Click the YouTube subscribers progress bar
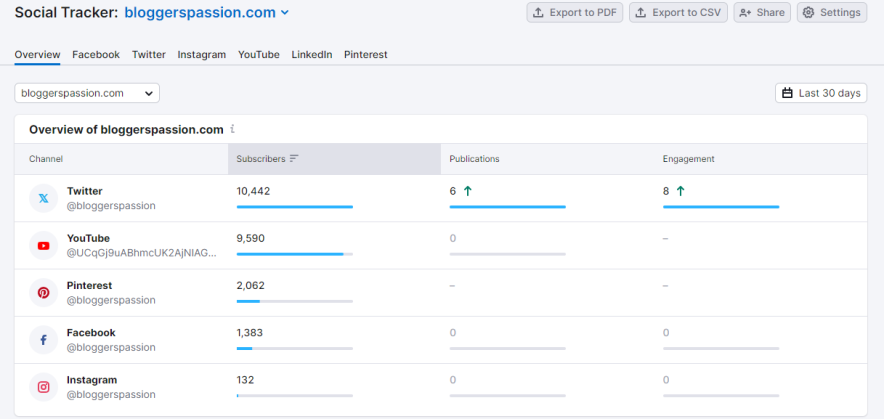 click(x=295, y=254)
